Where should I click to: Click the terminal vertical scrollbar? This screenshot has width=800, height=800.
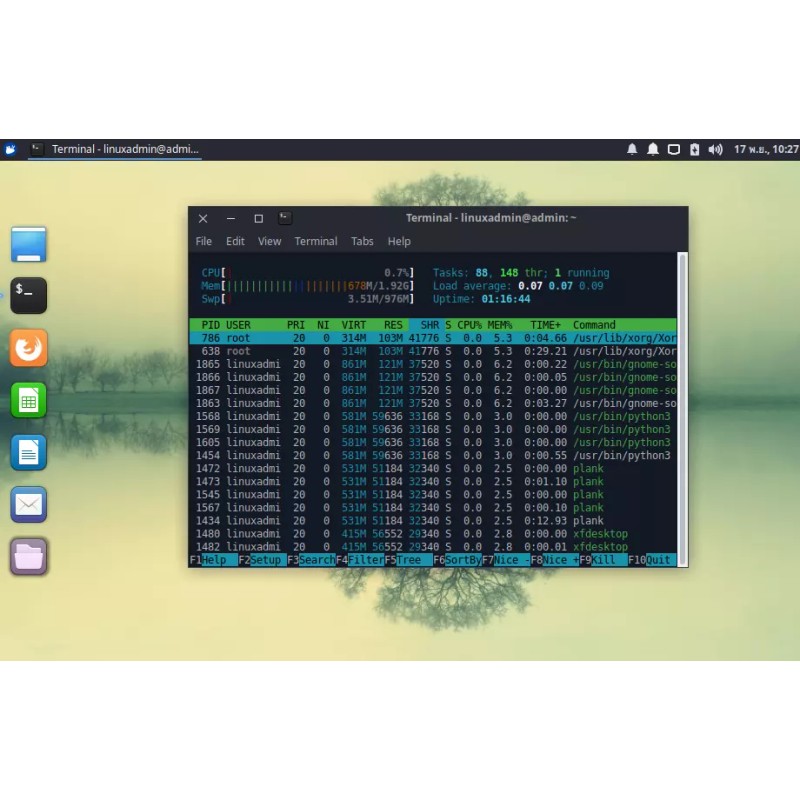pyautogui.click(x=683, y=400)
